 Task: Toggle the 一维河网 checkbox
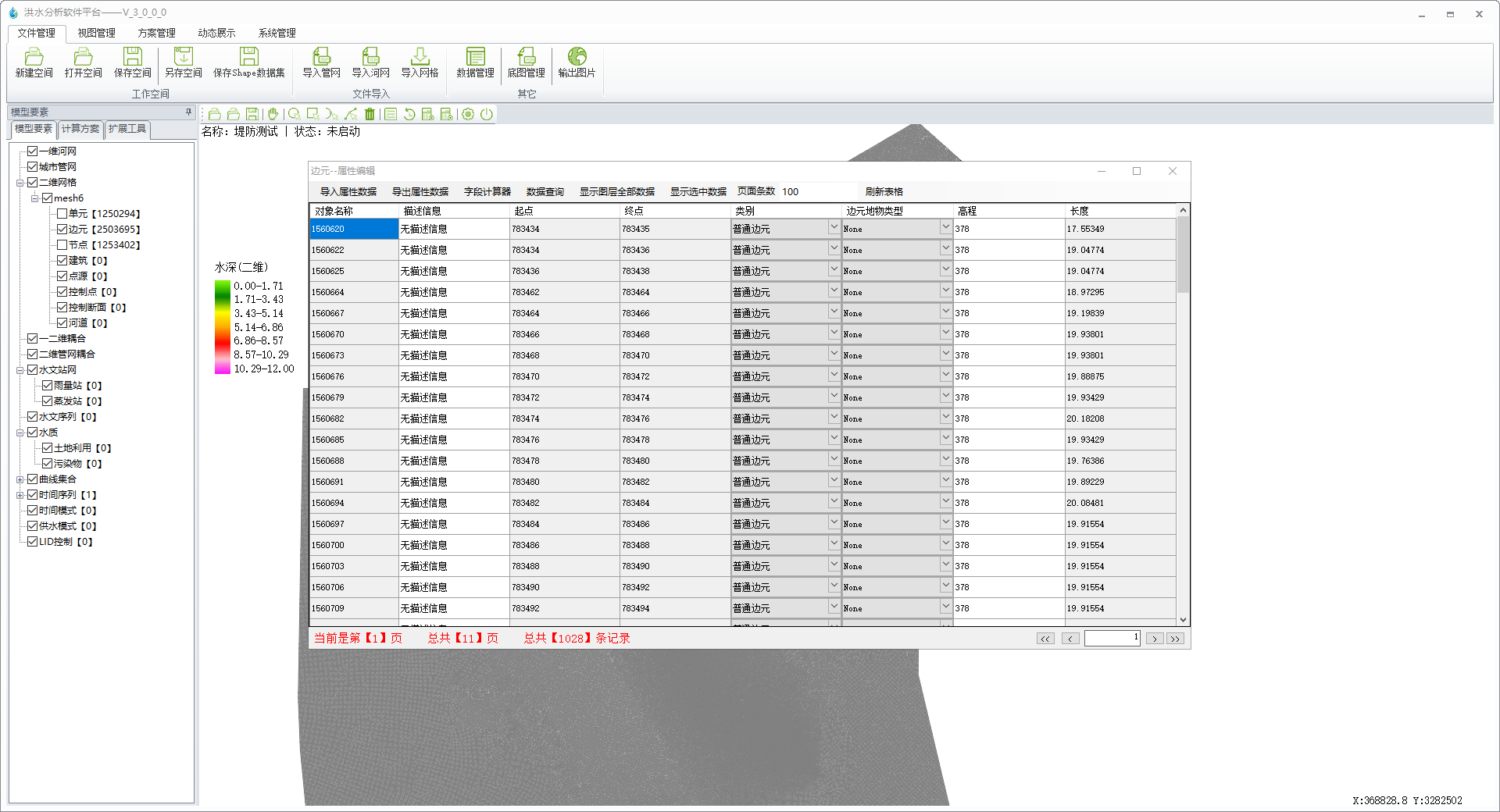[x=32, y=151]
